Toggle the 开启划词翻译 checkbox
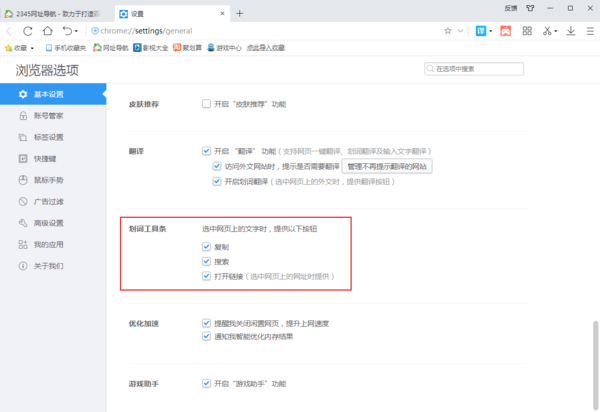Viewport: 600px width, 412px height. (216, 182)
